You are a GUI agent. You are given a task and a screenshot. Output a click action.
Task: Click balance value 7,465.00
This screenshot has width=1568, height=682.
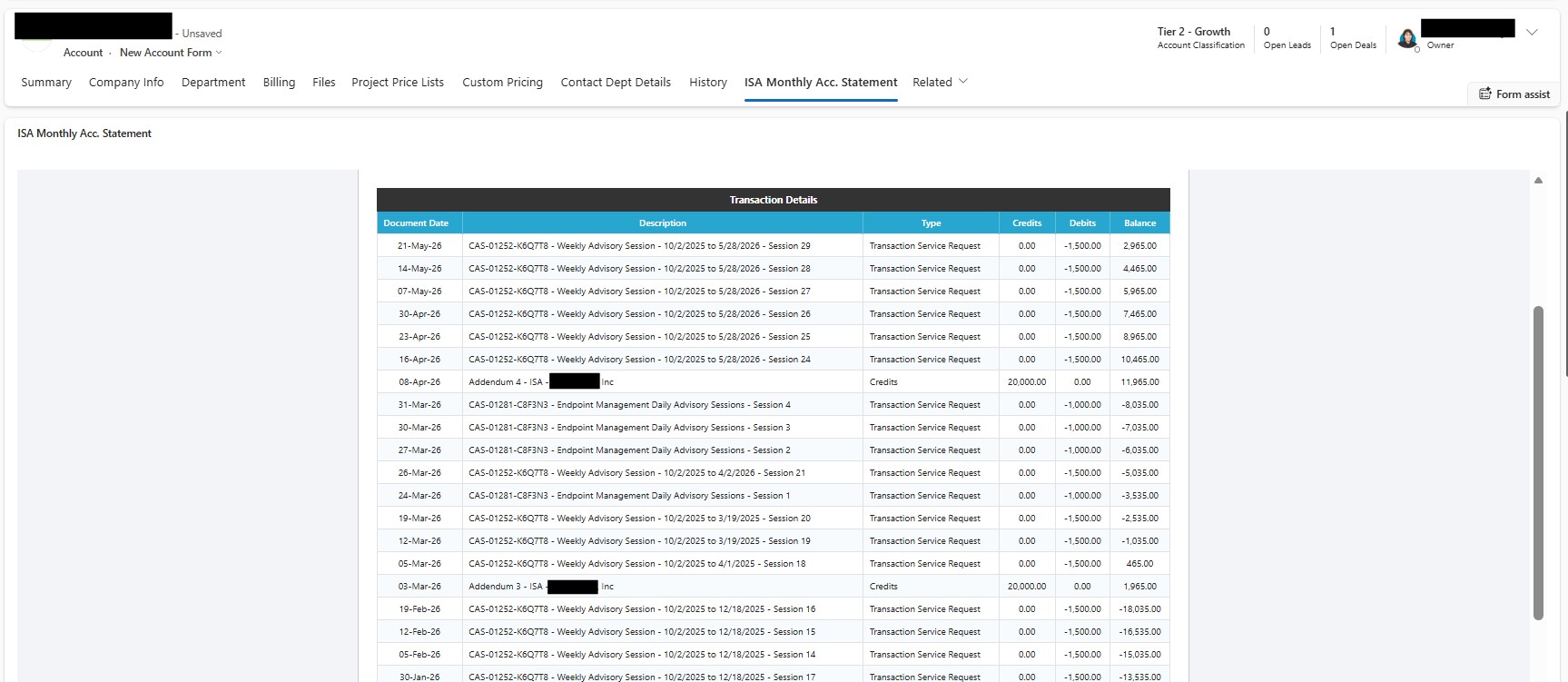click(x=1139, y=313)
